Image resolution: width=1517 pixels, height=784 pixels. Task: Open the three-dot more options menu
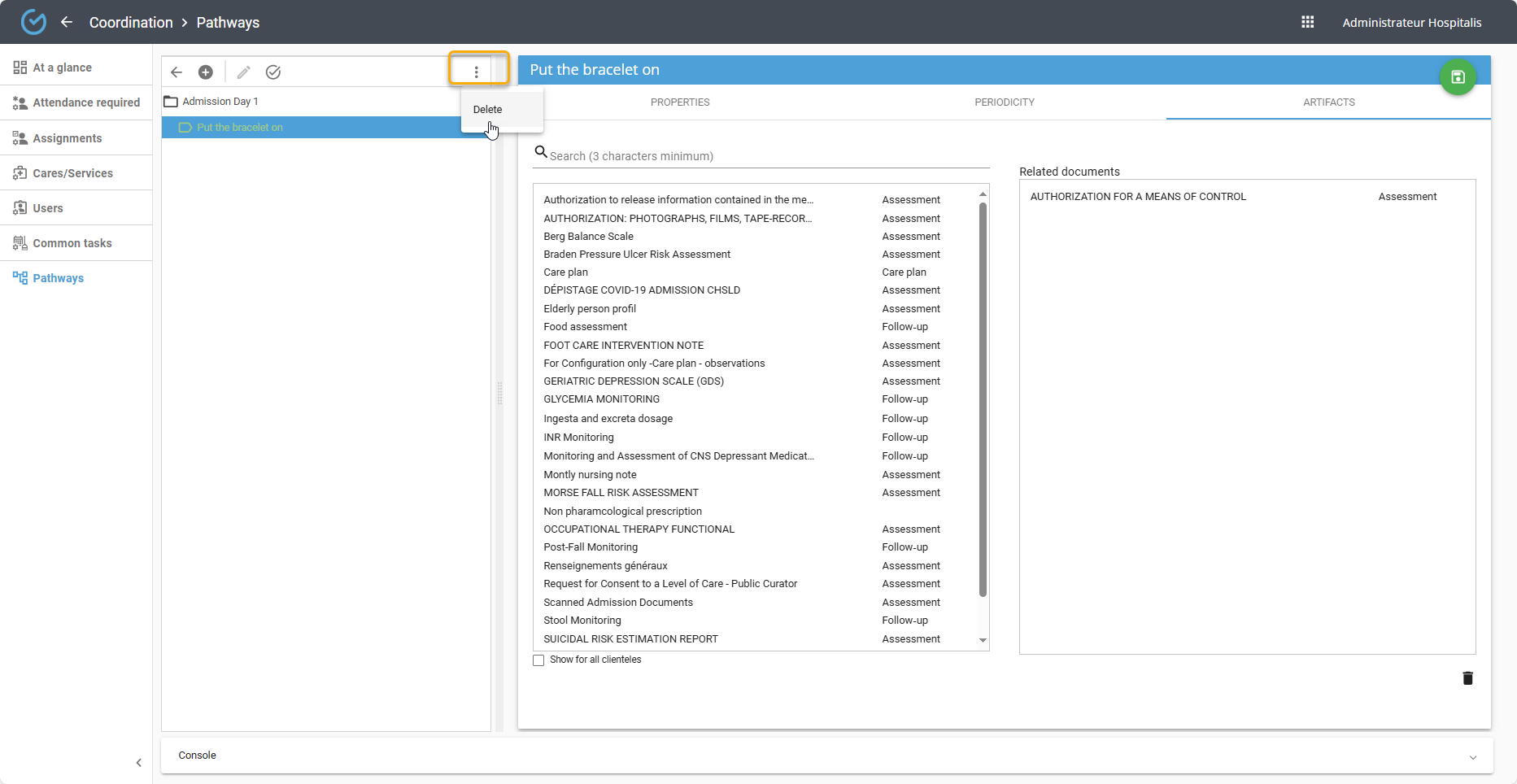coord(477,72)
